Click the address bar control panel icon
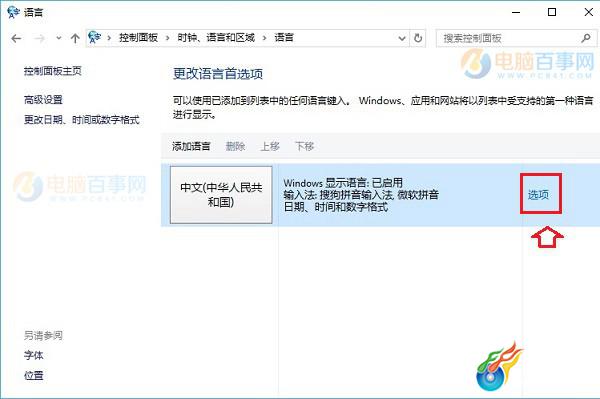Image resolution: width=600 pixels, height=399 pixels. (x=95, y=37)
